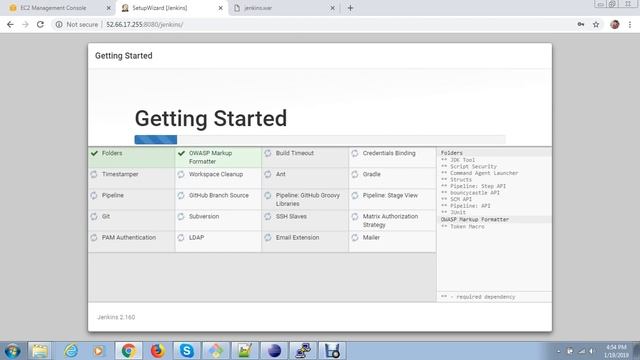
Task: Click the pending icon beside GitHub Branch Source
Action: click(x=181, y=196)
